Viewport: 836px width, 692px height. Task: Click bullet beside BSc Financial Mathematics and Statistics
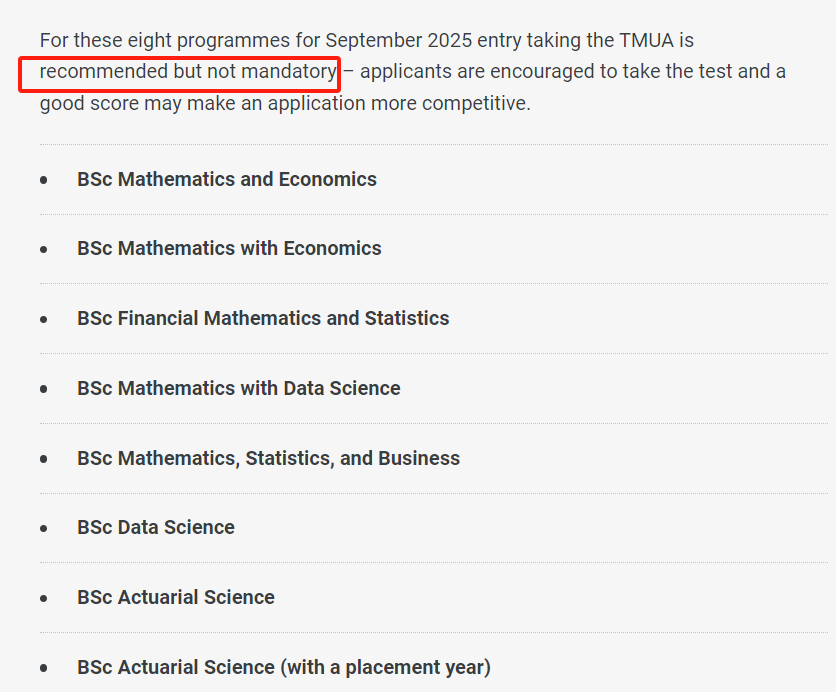[x=44, y=319]
